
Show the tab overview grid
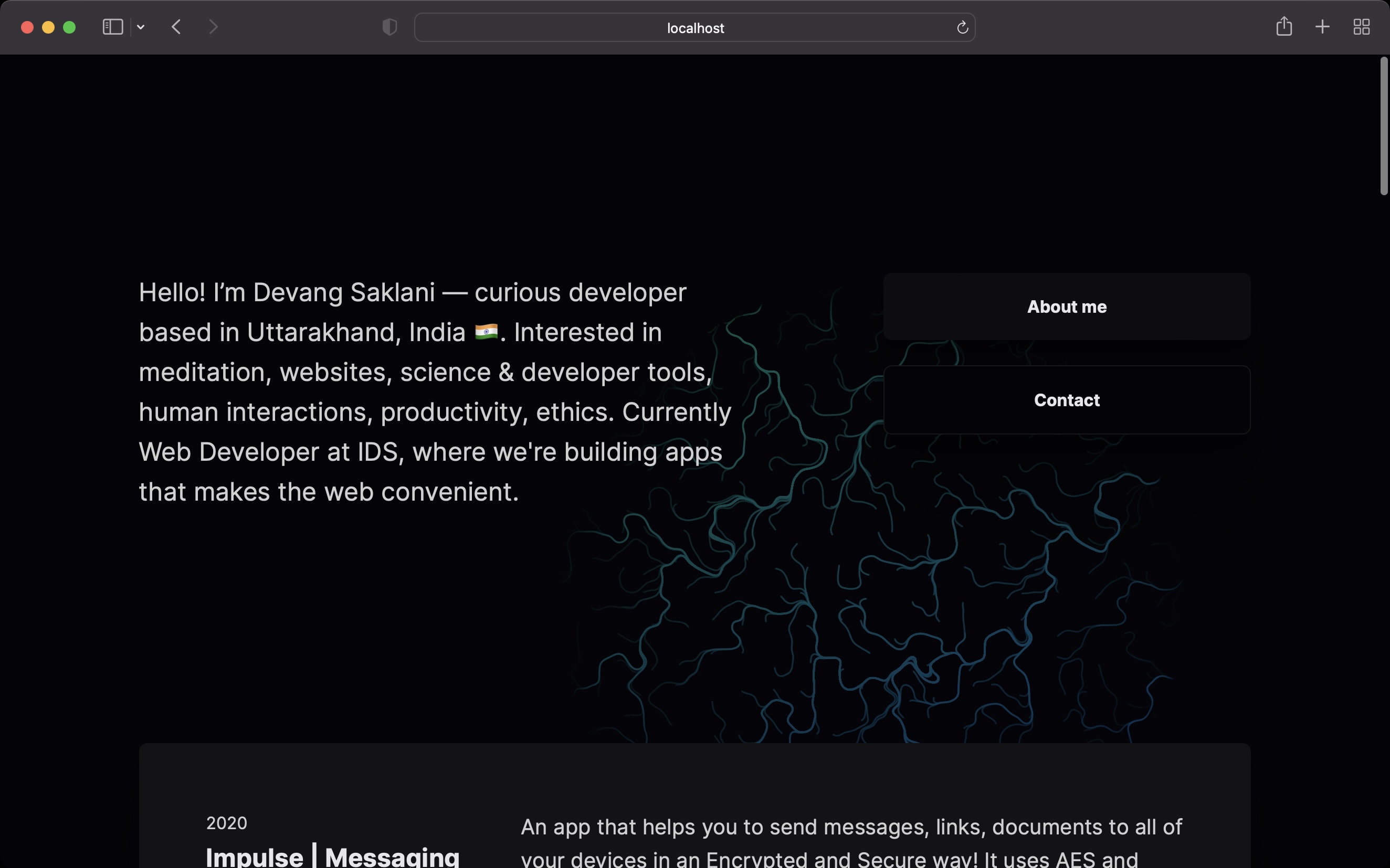1361,26
